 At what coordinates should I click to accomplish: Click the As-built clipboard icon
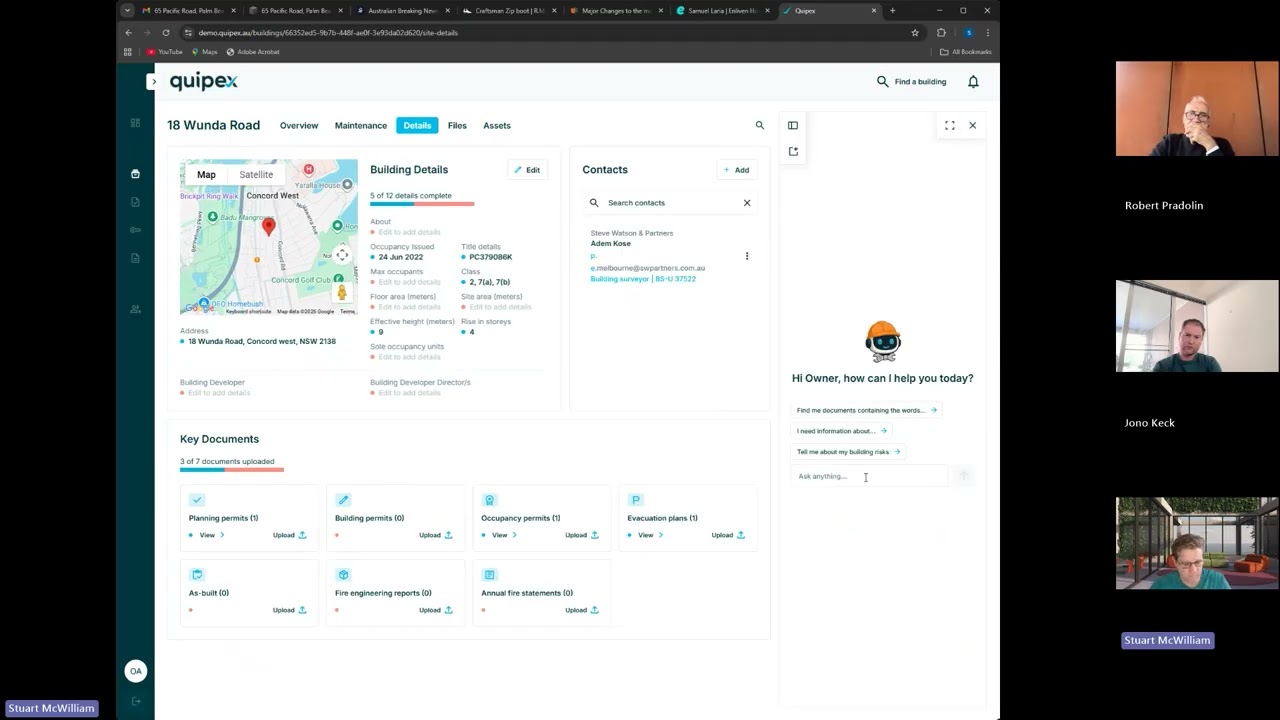[197, 575]
